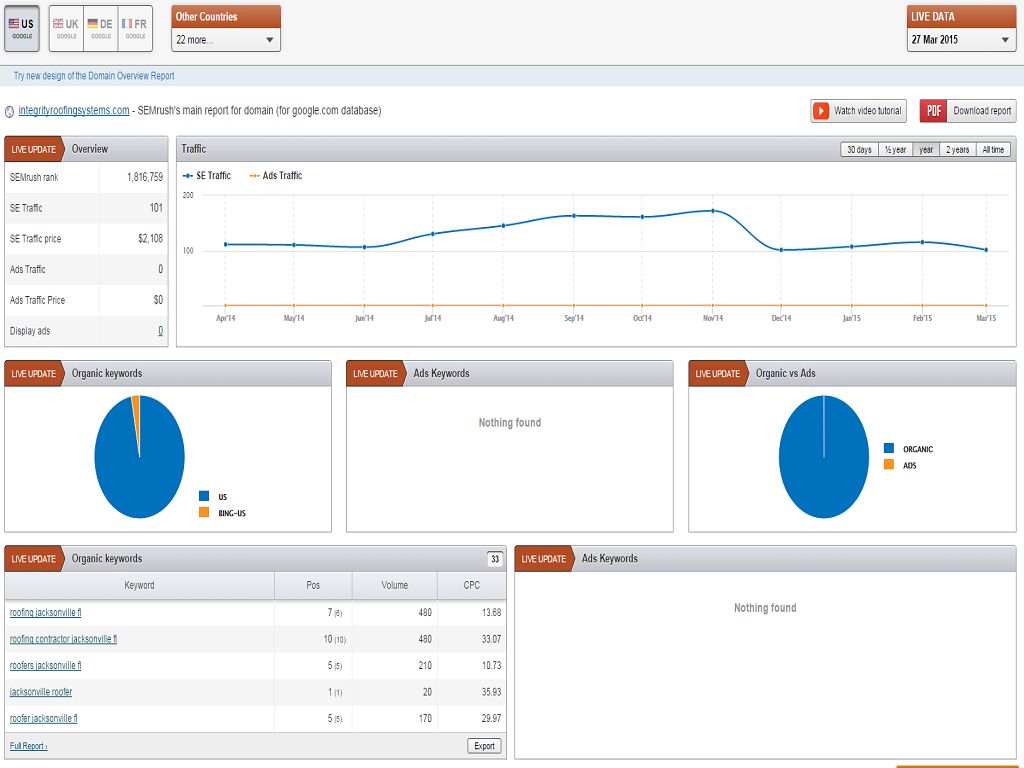
Task: Open integrityroofingsystems.com domain link
Action: coord(74,111)
